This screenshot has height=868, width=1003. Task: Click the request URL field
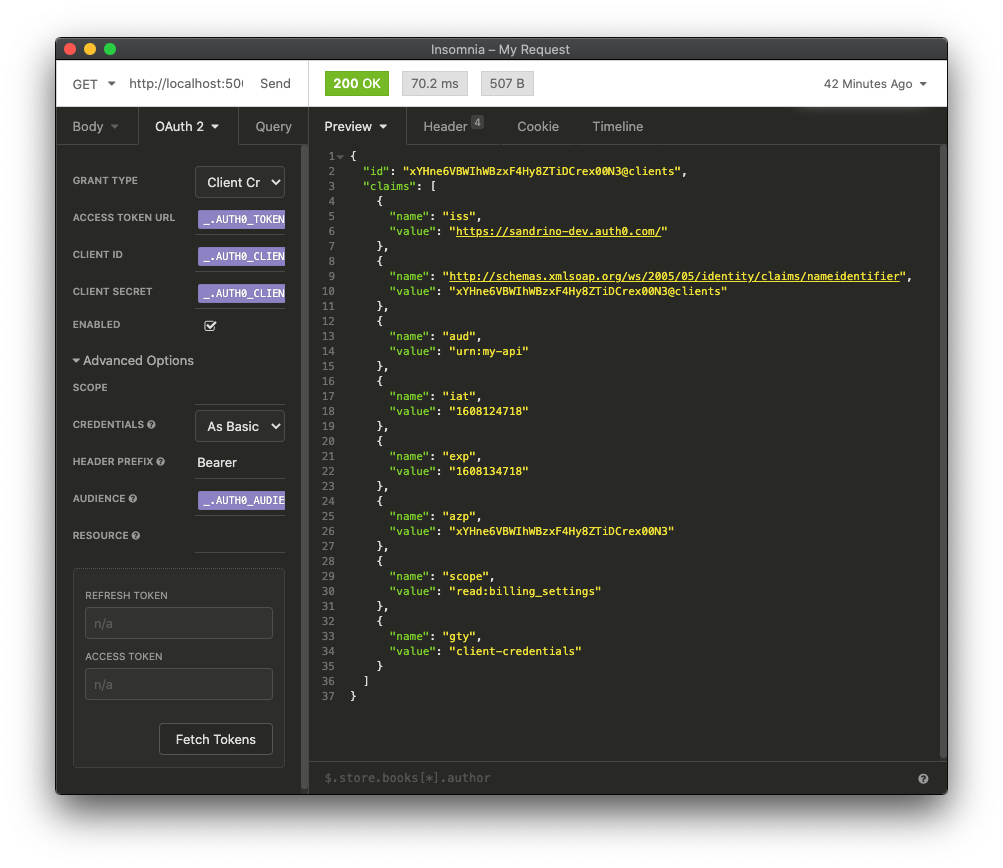click(186, 84)
